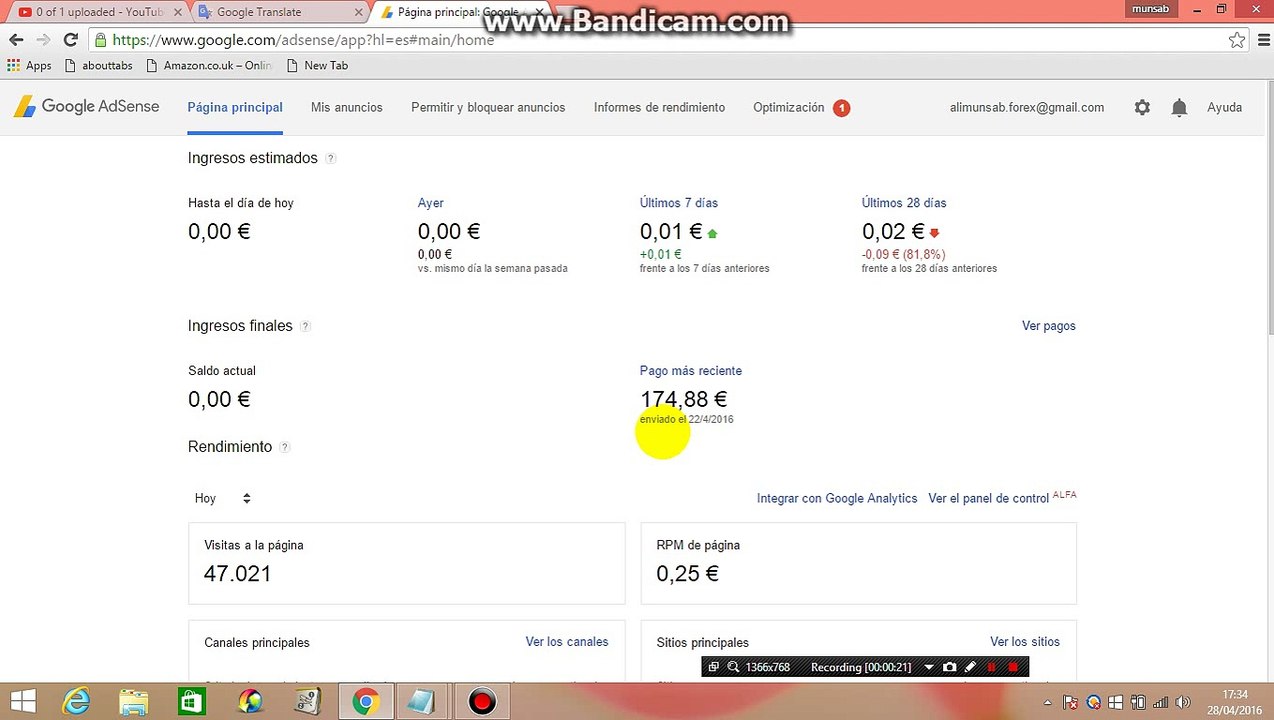Screen dimensions: 1274x720
Task: Open the Ayer earnings link
Action: [x=430, y=203]
